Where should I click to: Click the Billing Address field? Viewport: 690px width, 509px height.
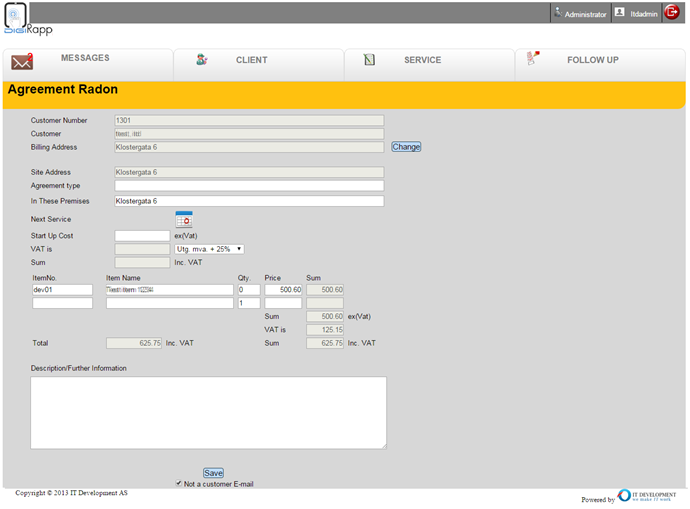coord(249,147)
